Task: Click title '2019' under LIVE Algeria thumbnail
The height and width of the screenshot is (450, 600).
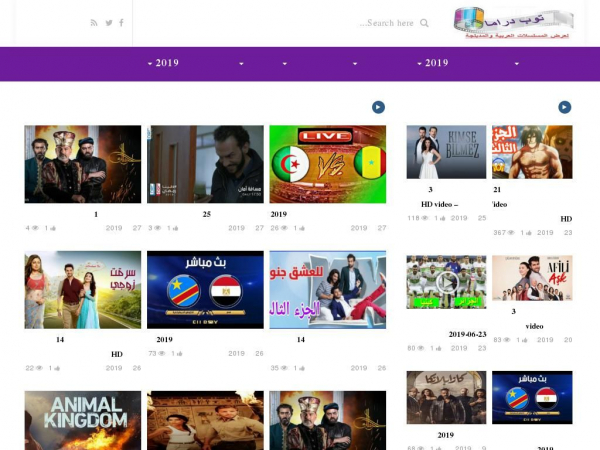Action: [x=279, y=214]
